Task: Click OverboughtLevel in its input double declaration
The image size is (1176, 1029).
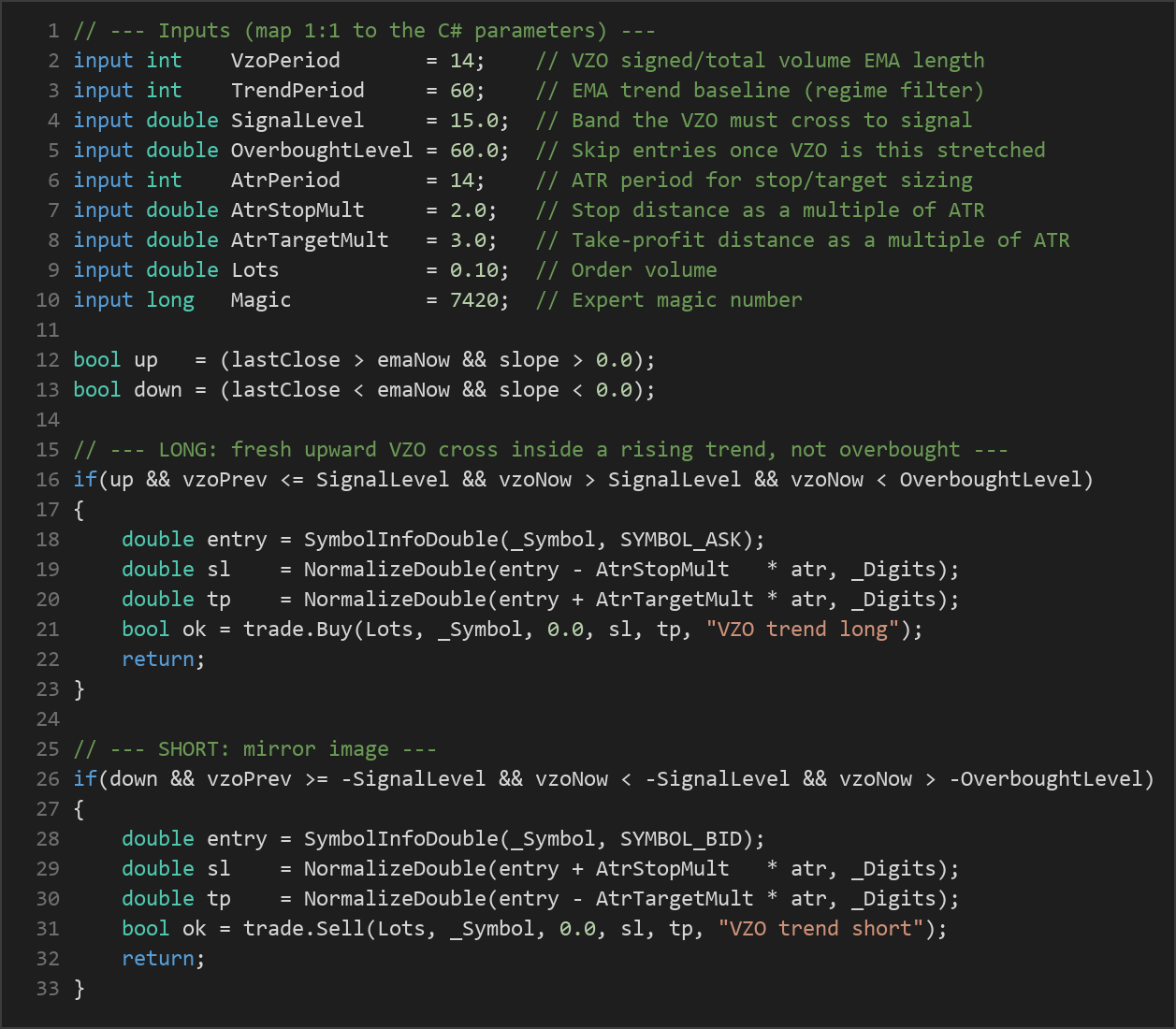Action: 322,151
